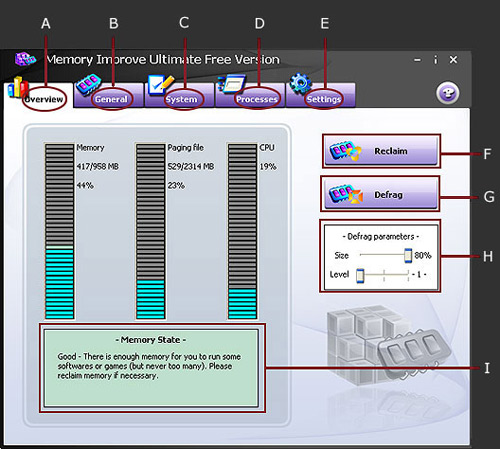This screenshot has height=449, width=500.
Task: Click the '417/958 MB' memory value
Action: (98, 166)
